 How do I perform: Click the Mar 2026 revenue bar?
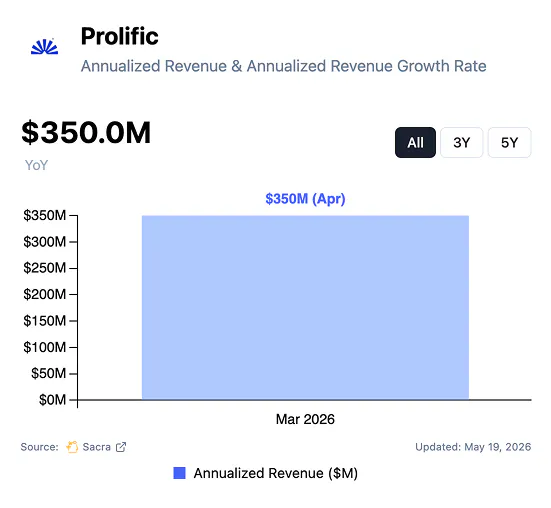305,307
